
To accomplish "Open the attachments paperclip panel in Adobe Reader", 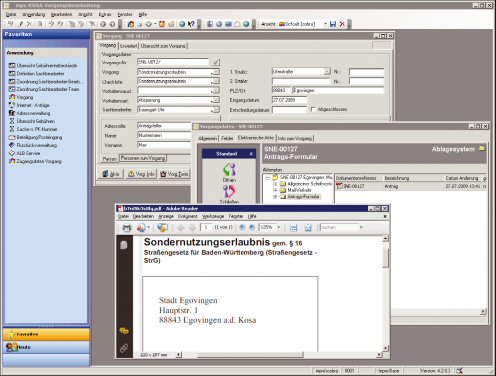I will pyautogui.click(x=124, y=348).
